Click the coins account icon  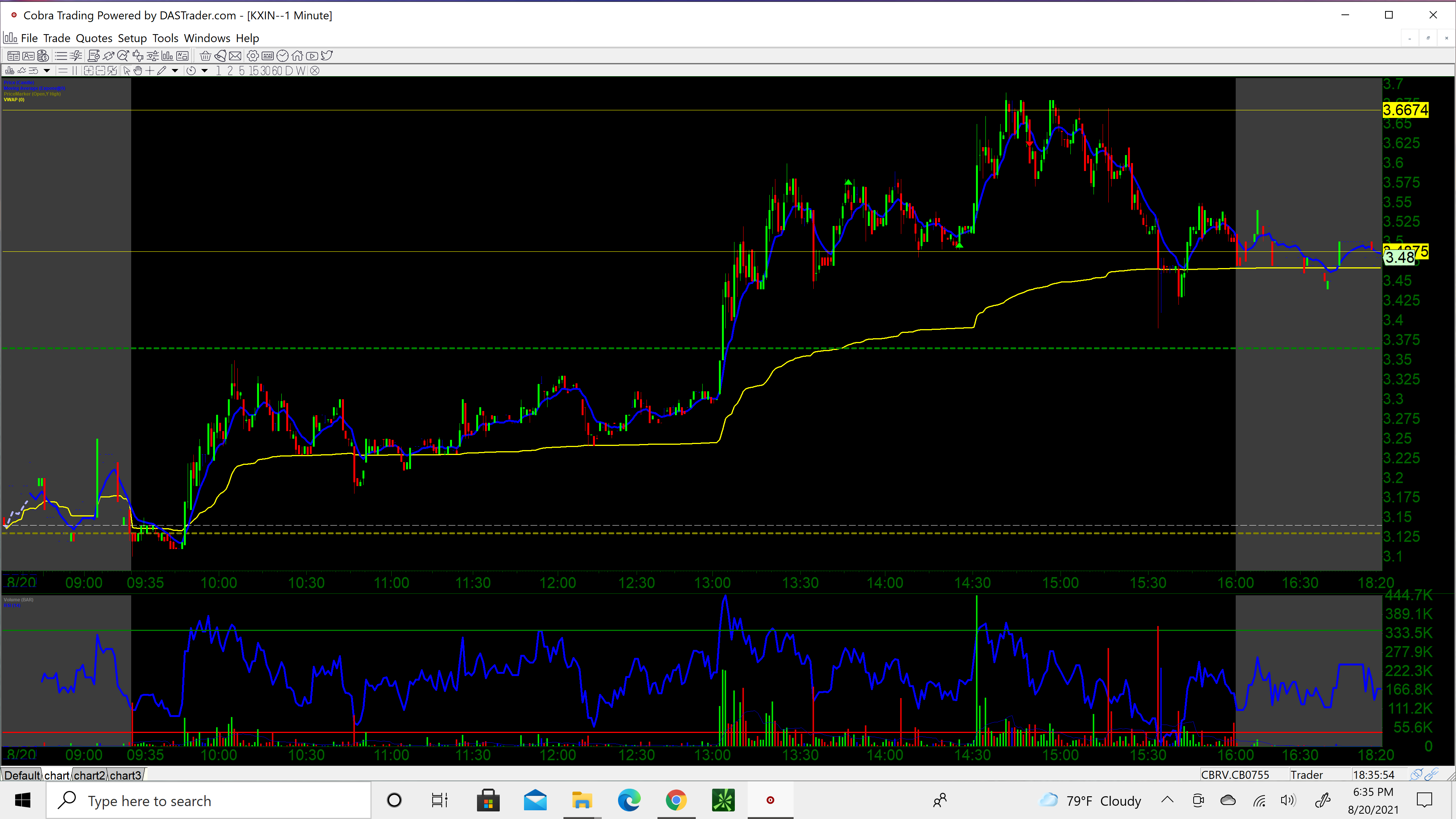[43, 56]
